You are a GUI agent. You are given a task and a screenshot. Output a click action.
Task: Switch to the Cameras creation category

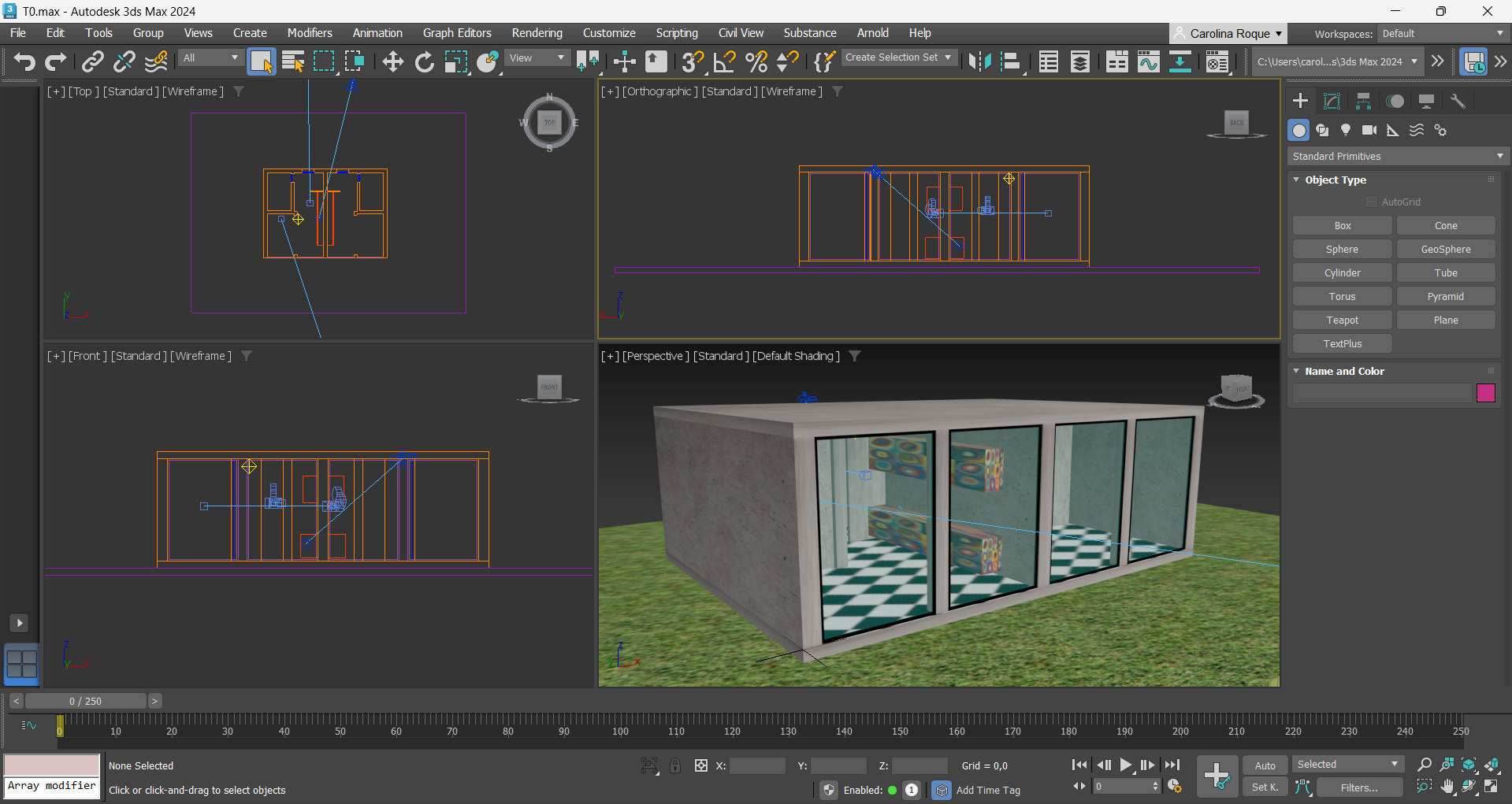pos(1369,130)
